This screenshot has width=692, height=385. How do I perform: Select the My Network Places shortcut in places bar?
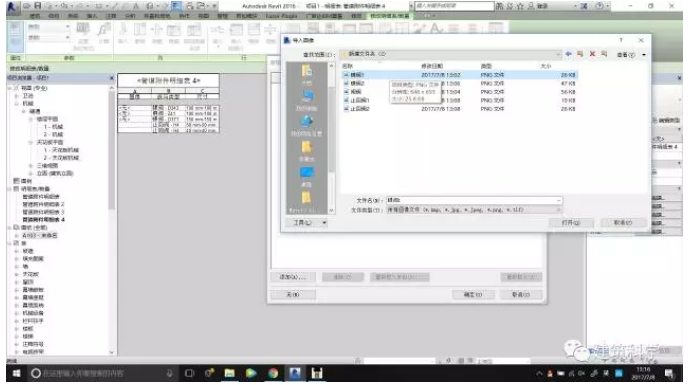(307, 125)
